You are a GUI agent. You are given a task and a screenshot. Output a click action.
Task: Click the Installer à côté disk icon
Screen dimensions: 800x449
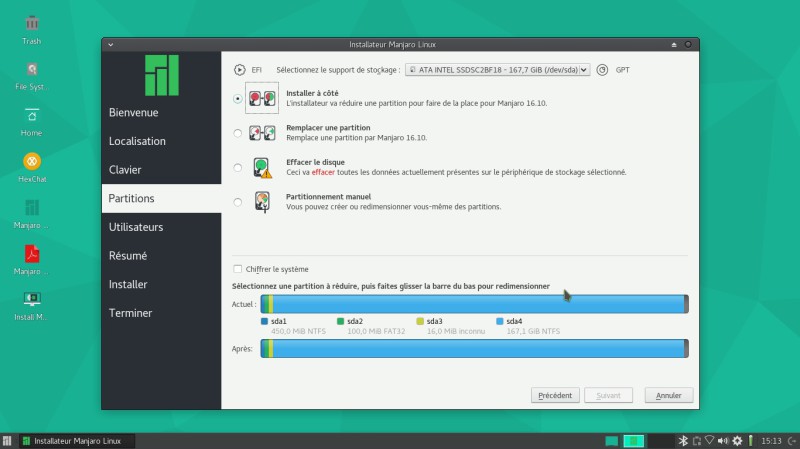click(x=262, y=98)
